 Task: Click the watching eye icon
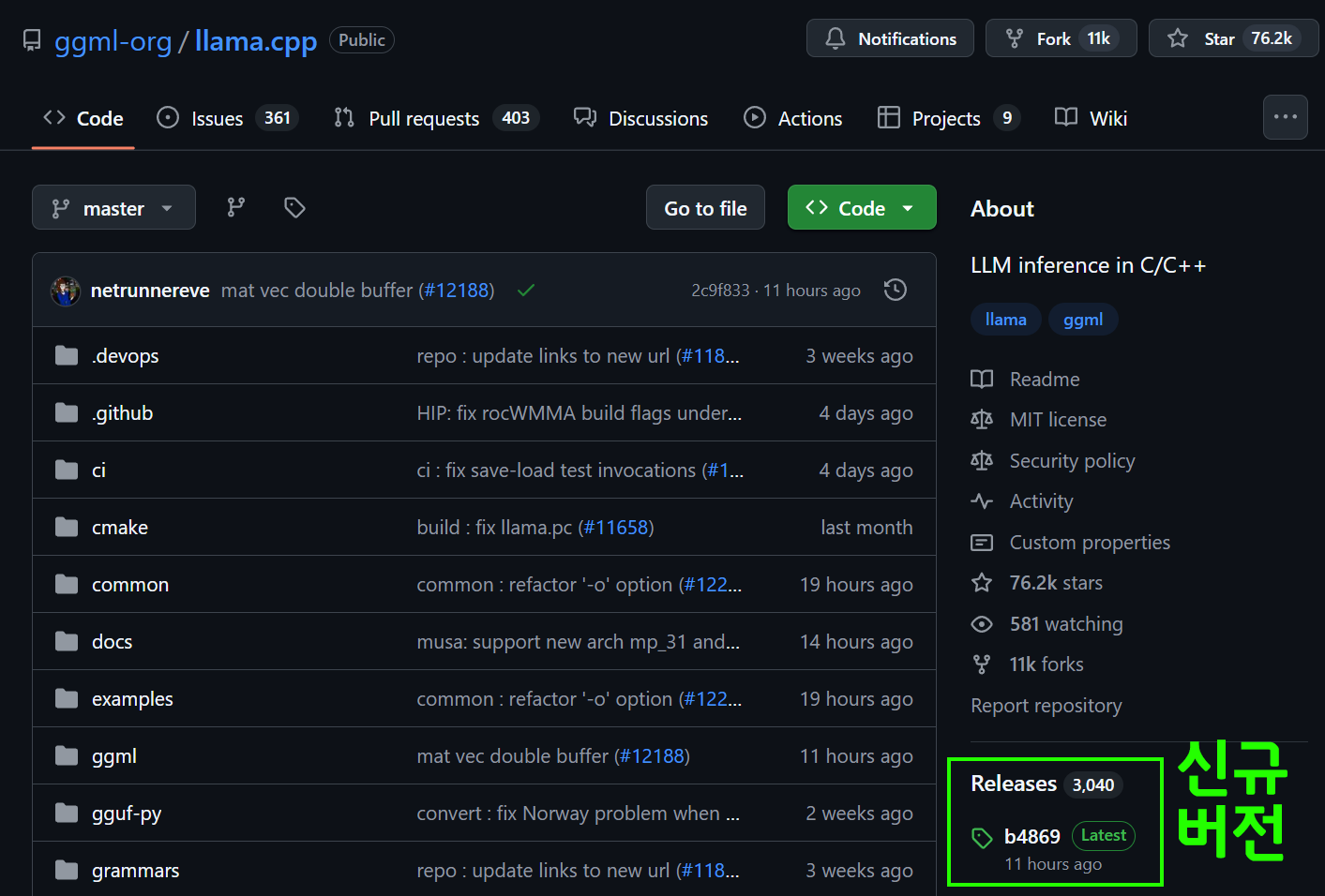coord(982,624)
